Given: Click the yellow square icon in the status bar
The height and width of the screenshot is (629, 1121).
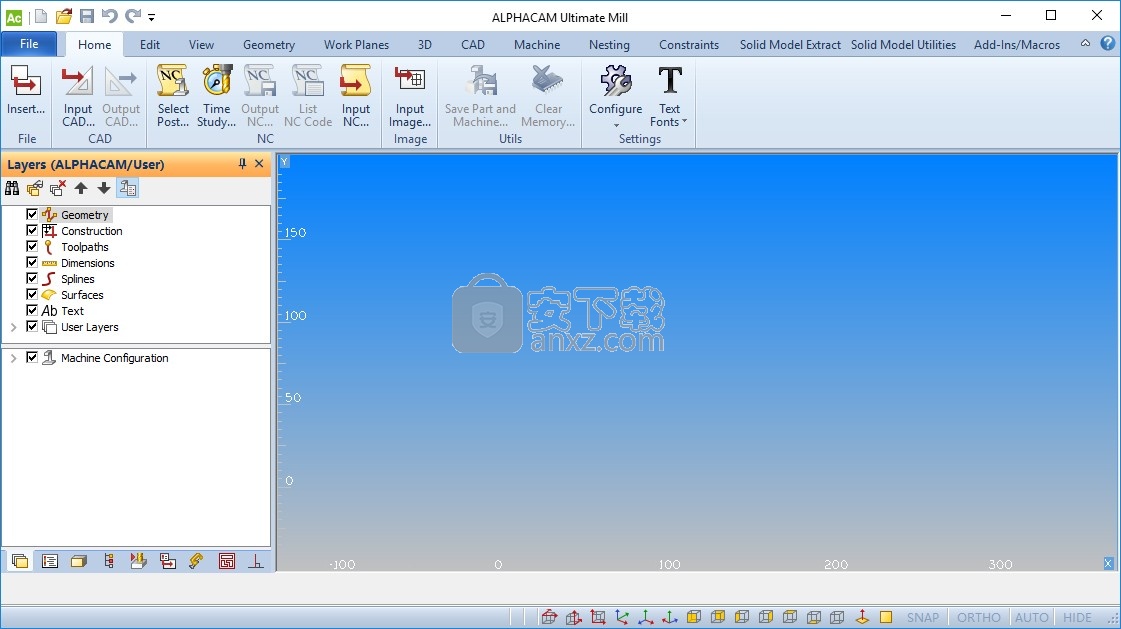Looking at the screenshot, I should (886, 617).
